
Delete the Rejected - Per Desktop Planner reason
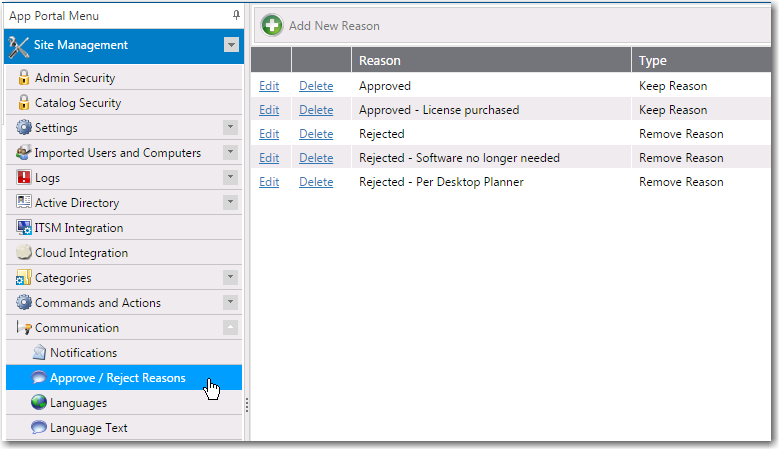coord(316,182)
